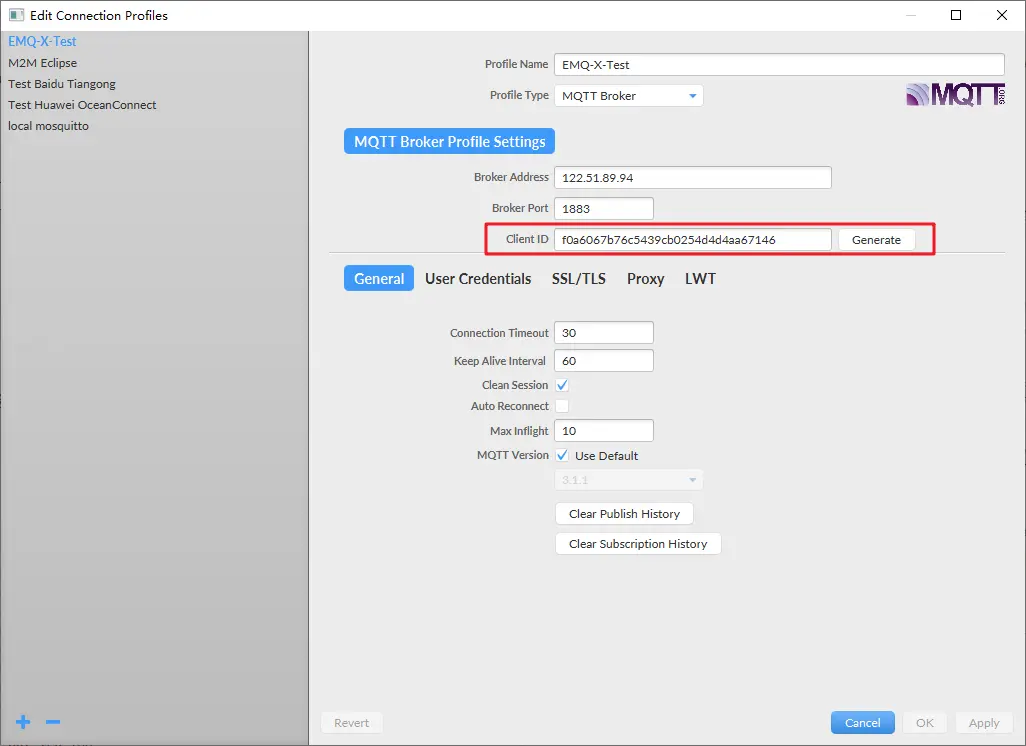This screenshot has height=746, width=1026.
Task: Open the SSL/TLS tab
Action: (x=578, y=279)
